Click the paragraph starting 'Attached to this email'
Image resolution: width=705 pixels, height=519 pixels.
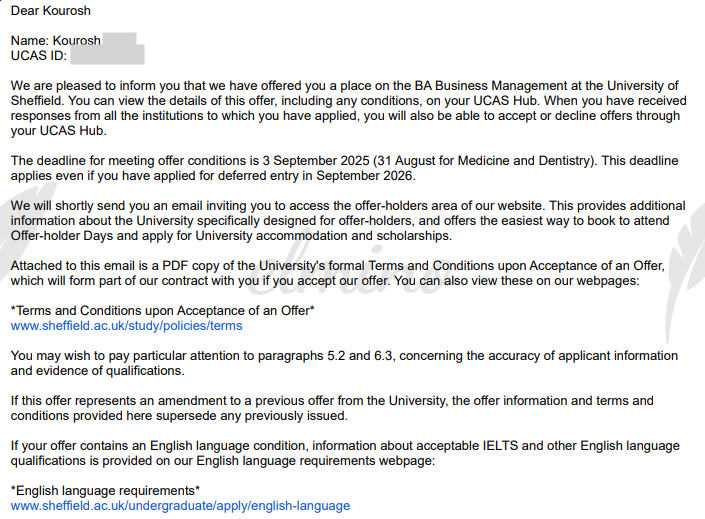point(338,273)
